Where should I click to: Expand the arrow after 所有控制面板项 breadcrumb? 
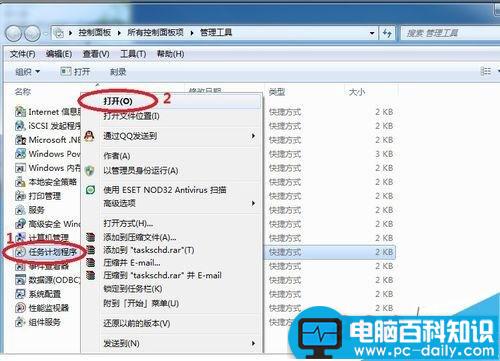tap(192, 33)
